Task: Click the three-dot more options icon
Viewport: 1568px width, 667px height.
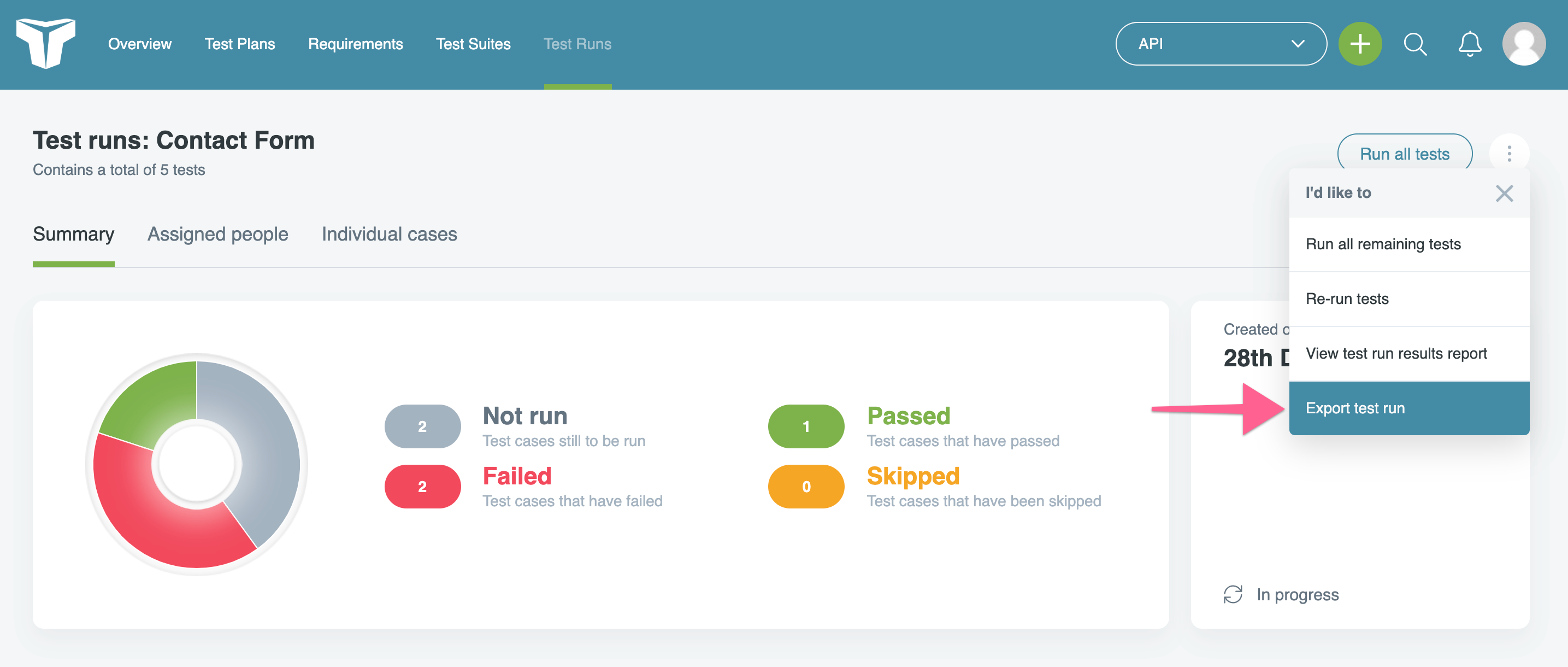Action: point(1509,154)
